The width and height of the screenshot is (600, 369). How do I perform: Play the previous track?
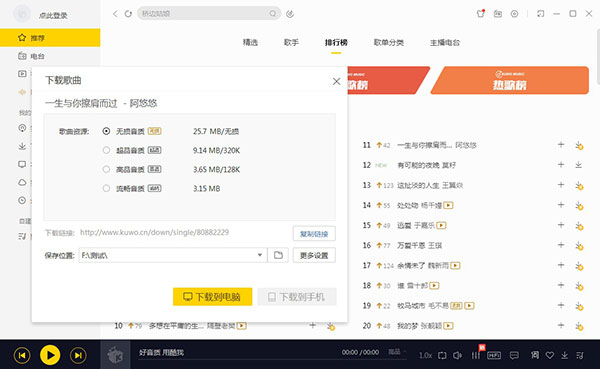(22, 356)
